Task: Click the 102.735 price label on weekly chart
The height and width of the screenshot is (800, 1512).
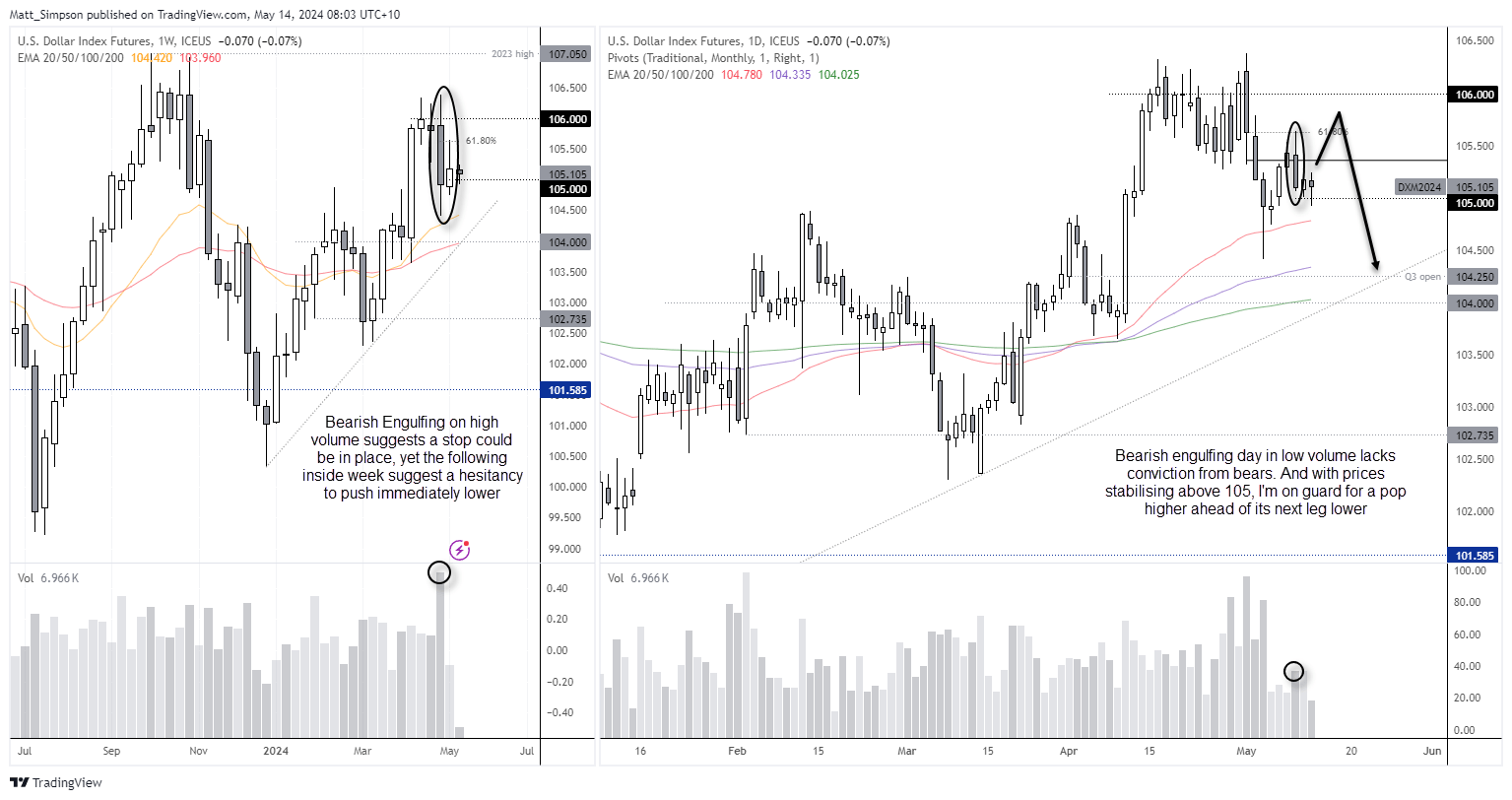Action: point(568,319)
